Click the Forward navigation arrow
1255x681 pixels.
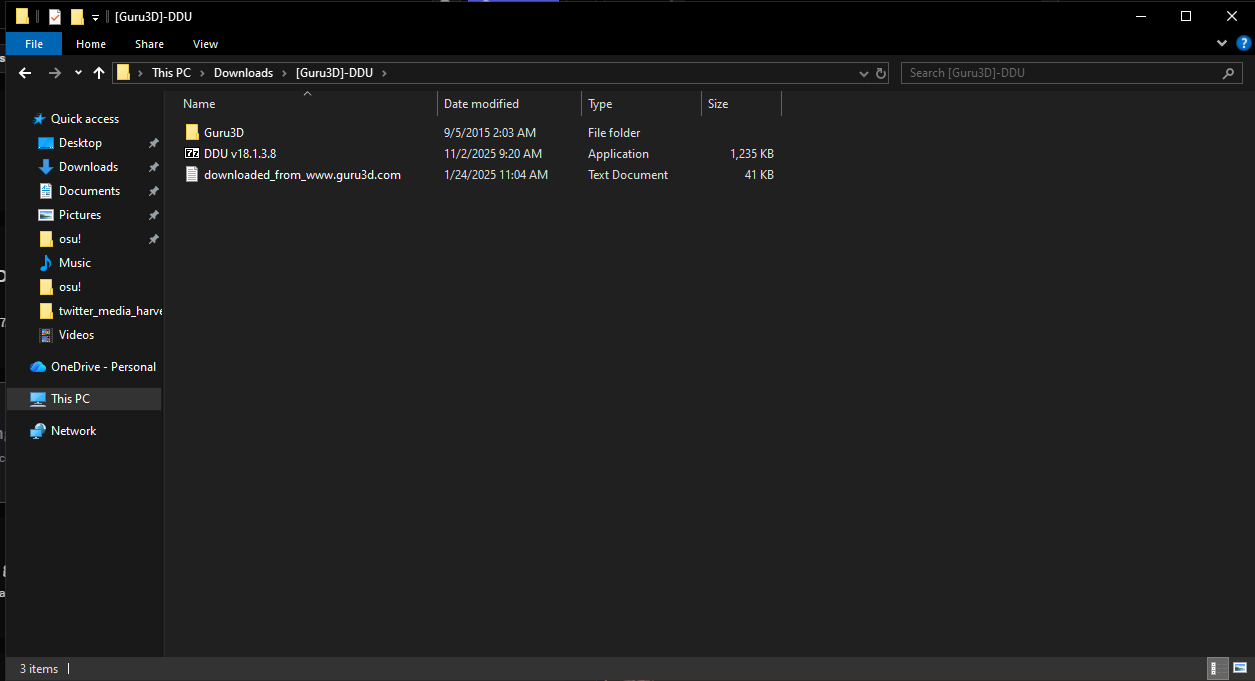point(55,73)
